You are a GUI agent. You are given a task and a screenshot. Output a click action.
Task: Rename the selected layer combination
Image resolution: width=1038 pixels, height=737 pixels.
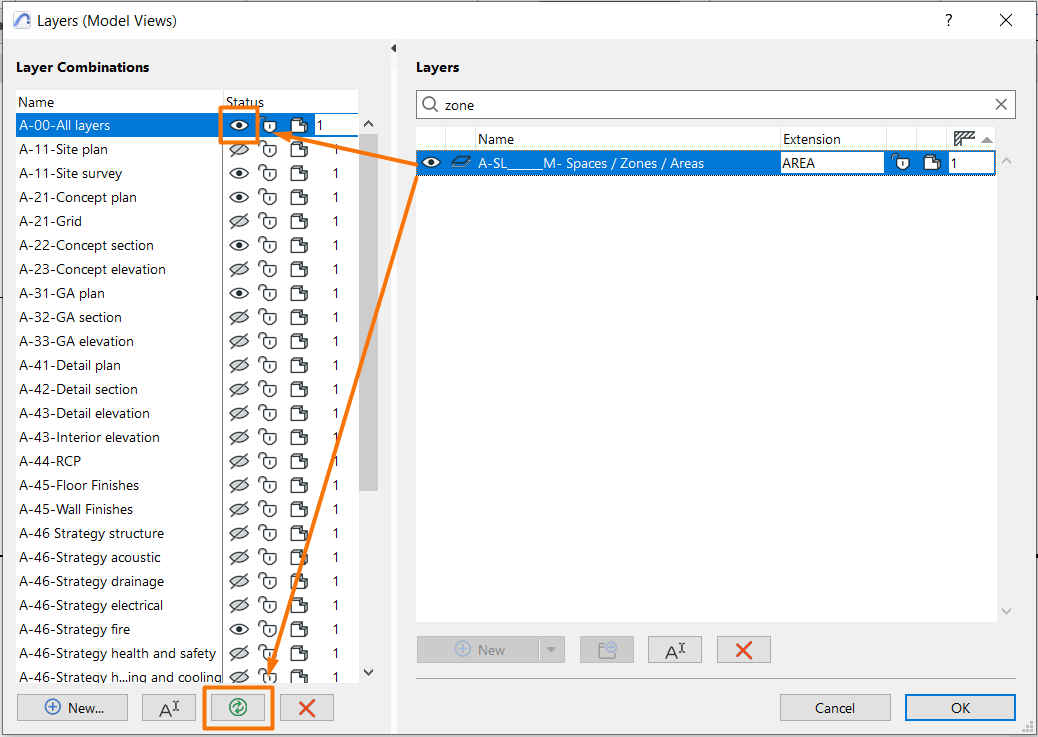169,708
